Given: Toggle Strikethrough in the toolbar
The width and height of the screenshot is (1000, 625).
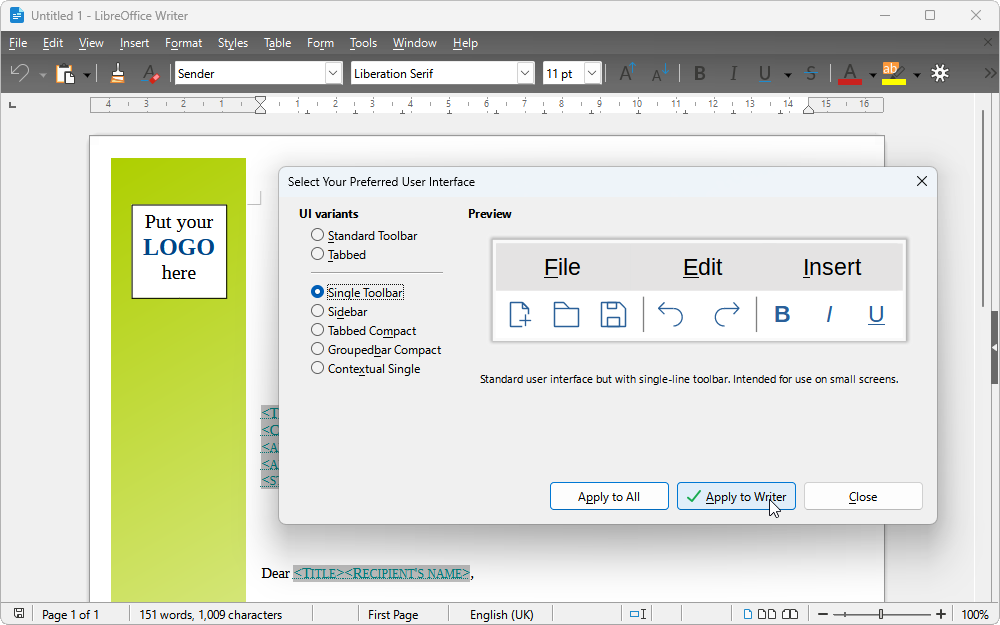Looking at the screenshot, I should (x=811, y=73).
